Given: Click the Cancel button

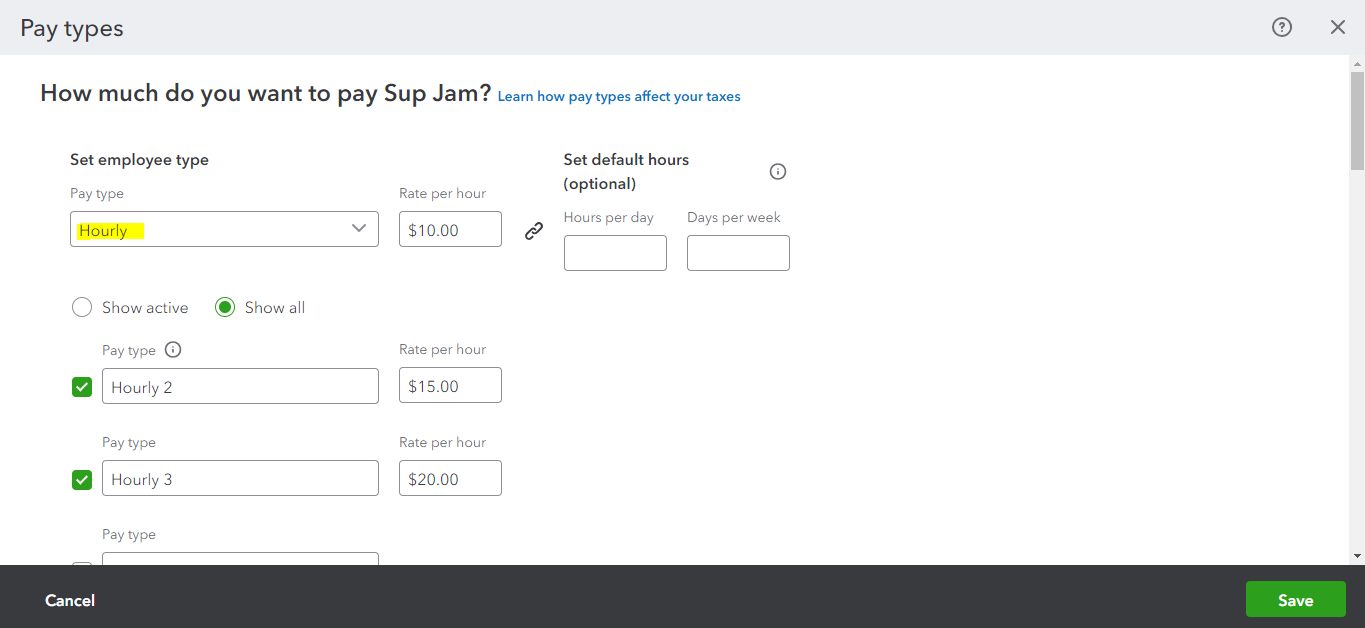Looking at the screenshot, I should (x=70, y=600).
